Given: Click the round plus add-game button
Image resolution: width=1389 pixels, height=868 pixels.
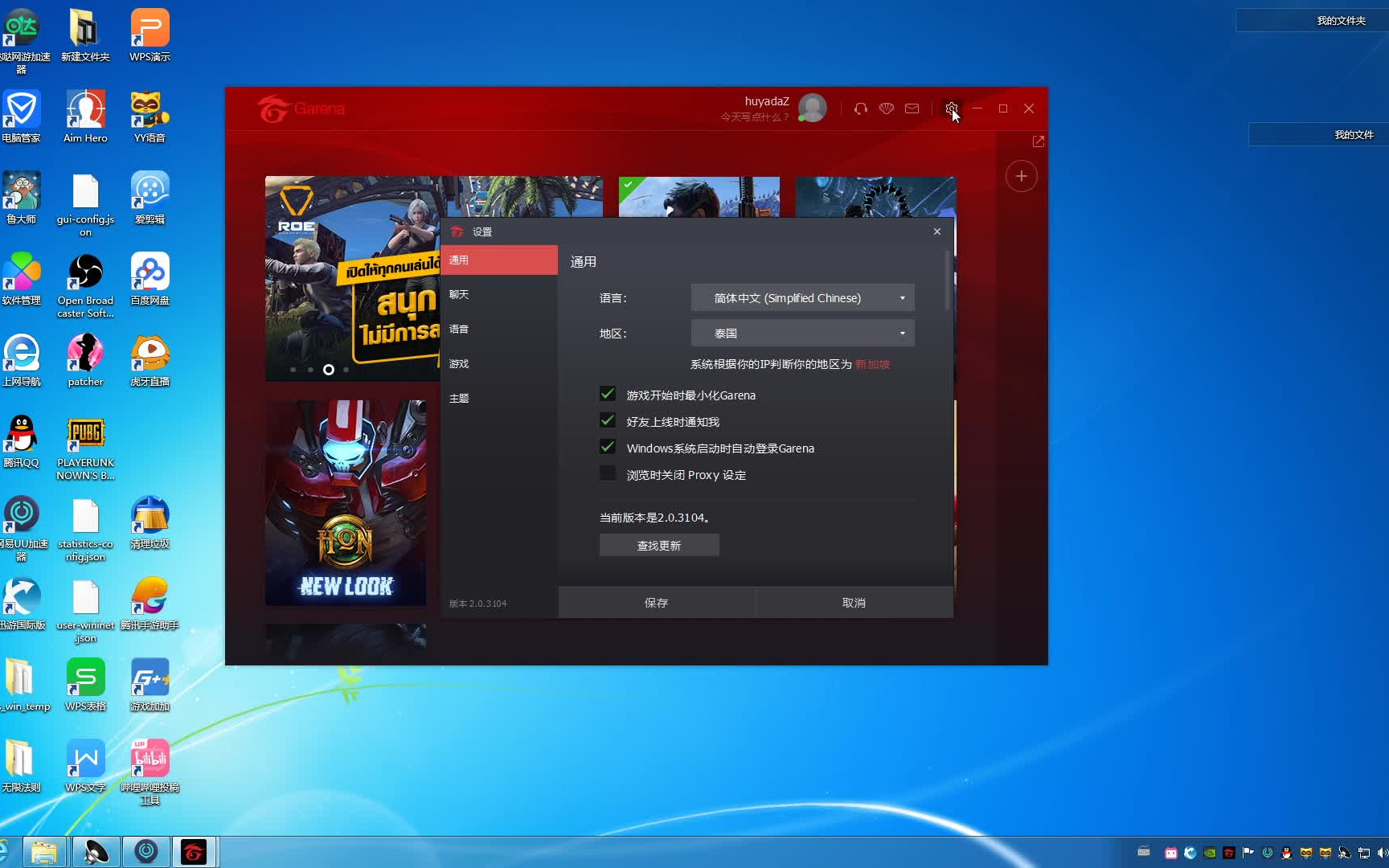Looking at the screenshot, I should click(1021, 176).
